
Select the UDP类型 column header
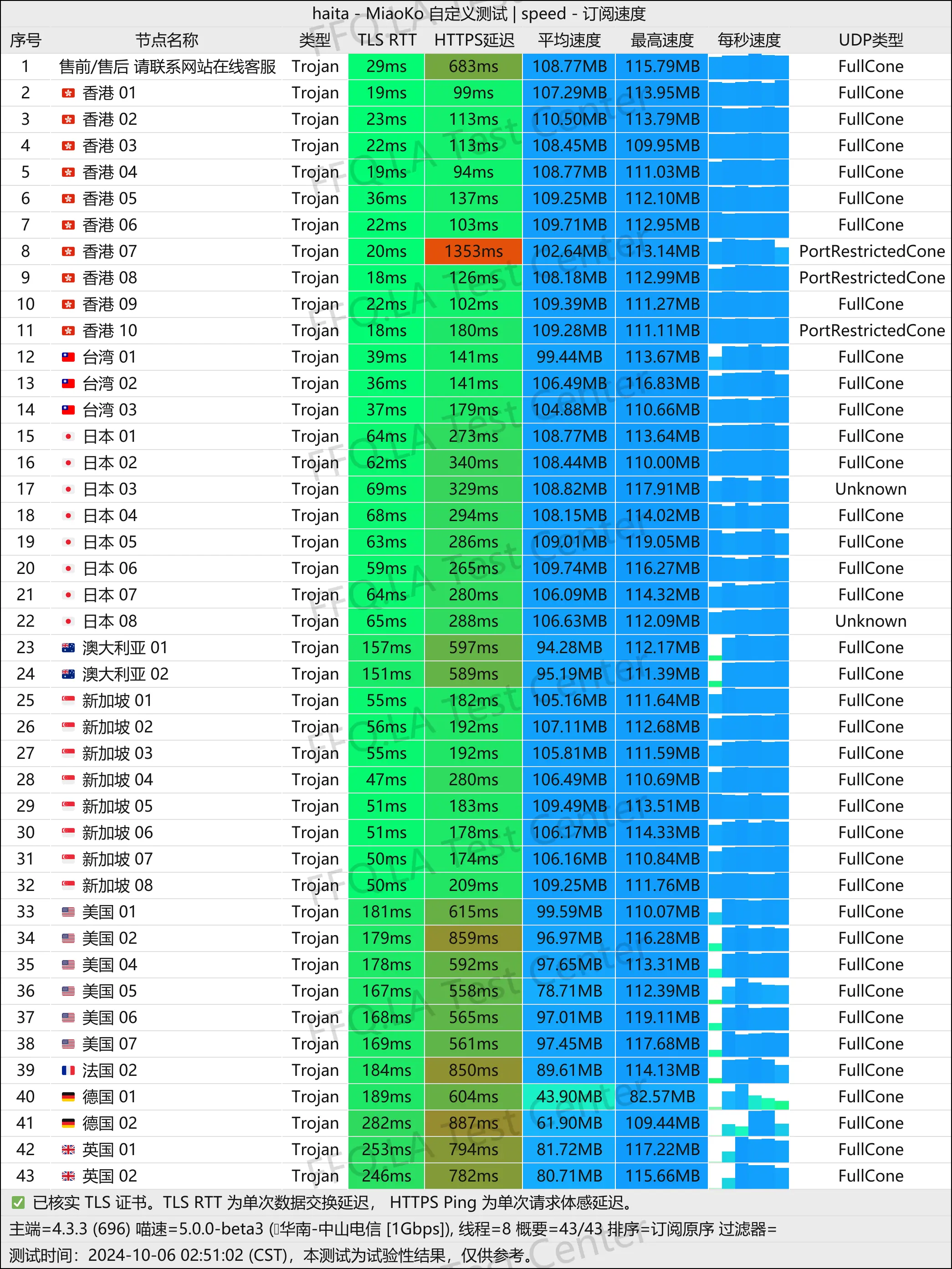click(x=870, y=40)
